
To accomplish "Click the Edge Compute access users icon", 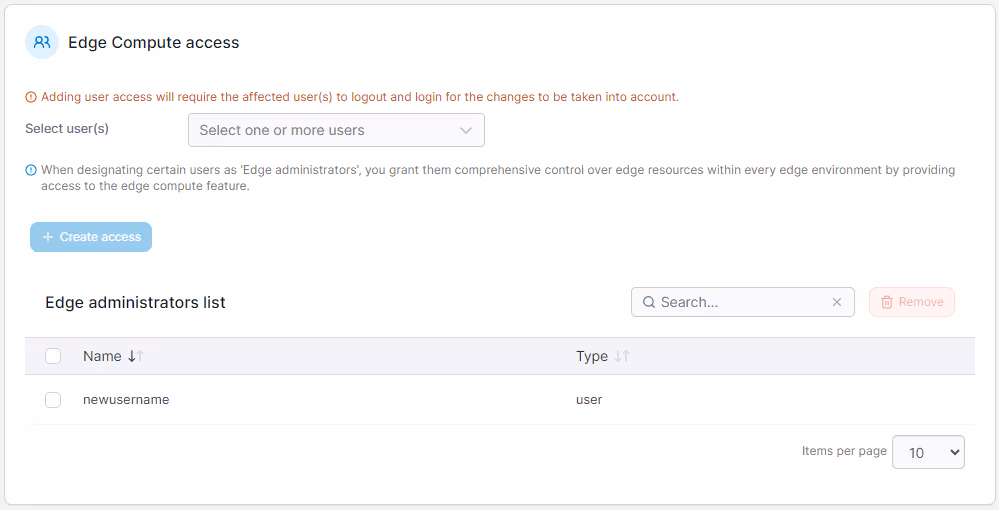I will pos(42,43).
